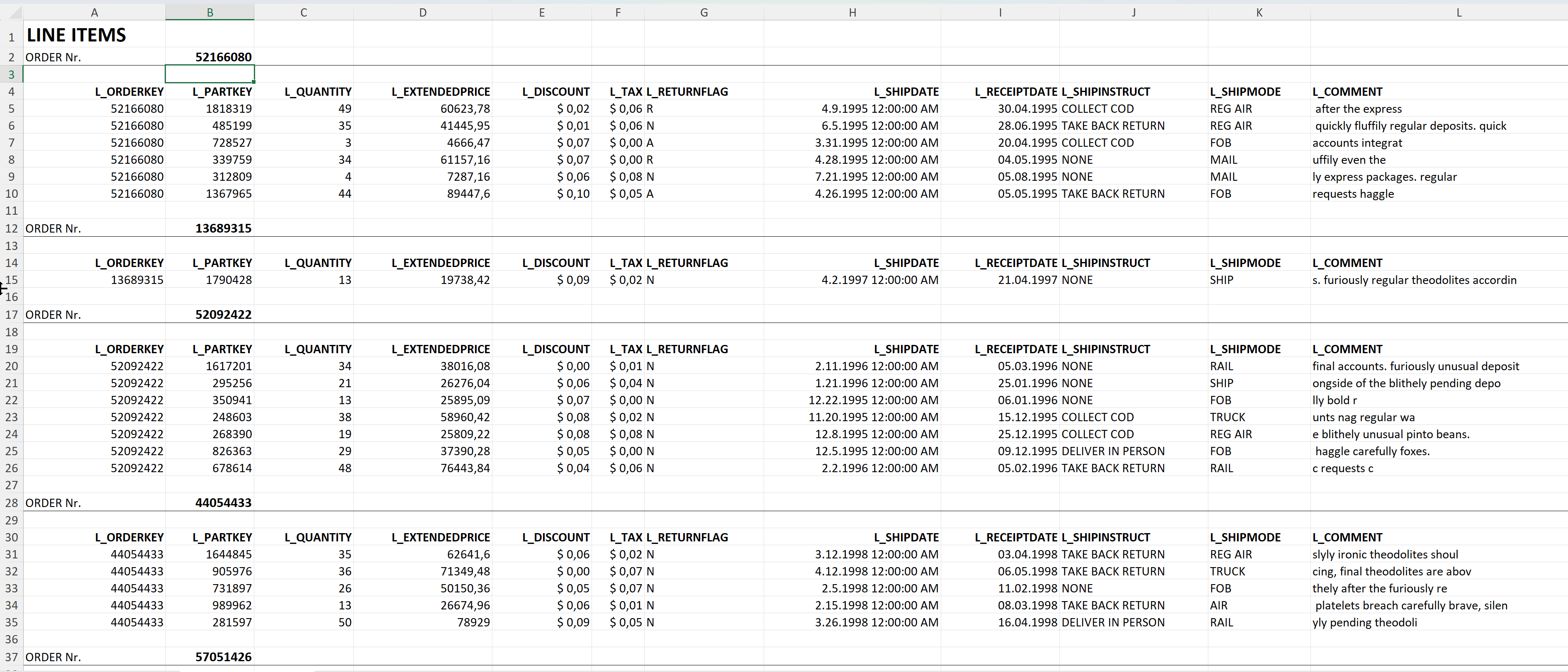Click receipt date 16.04.1998
Screen dimensions: 1568x672
point(1027,623)
